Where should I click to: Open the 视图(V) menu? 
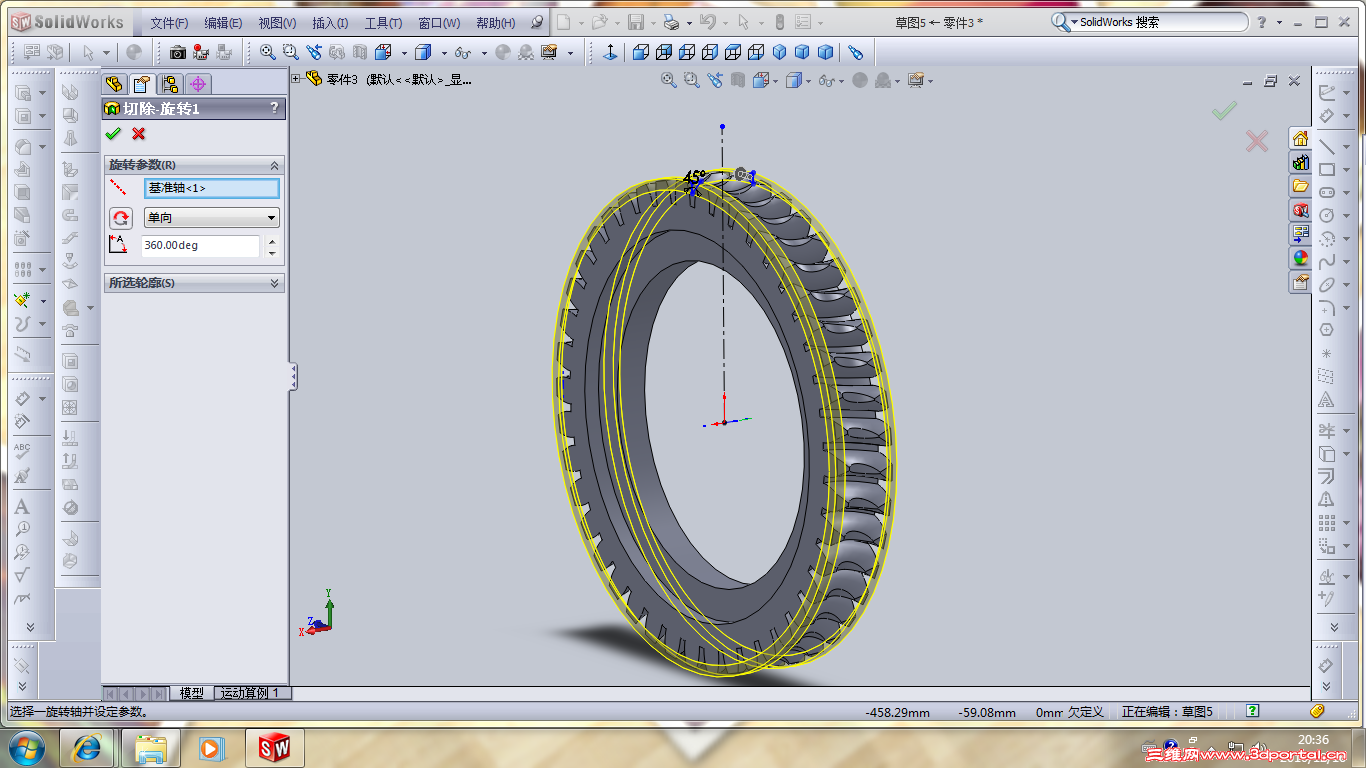point(277,23)
